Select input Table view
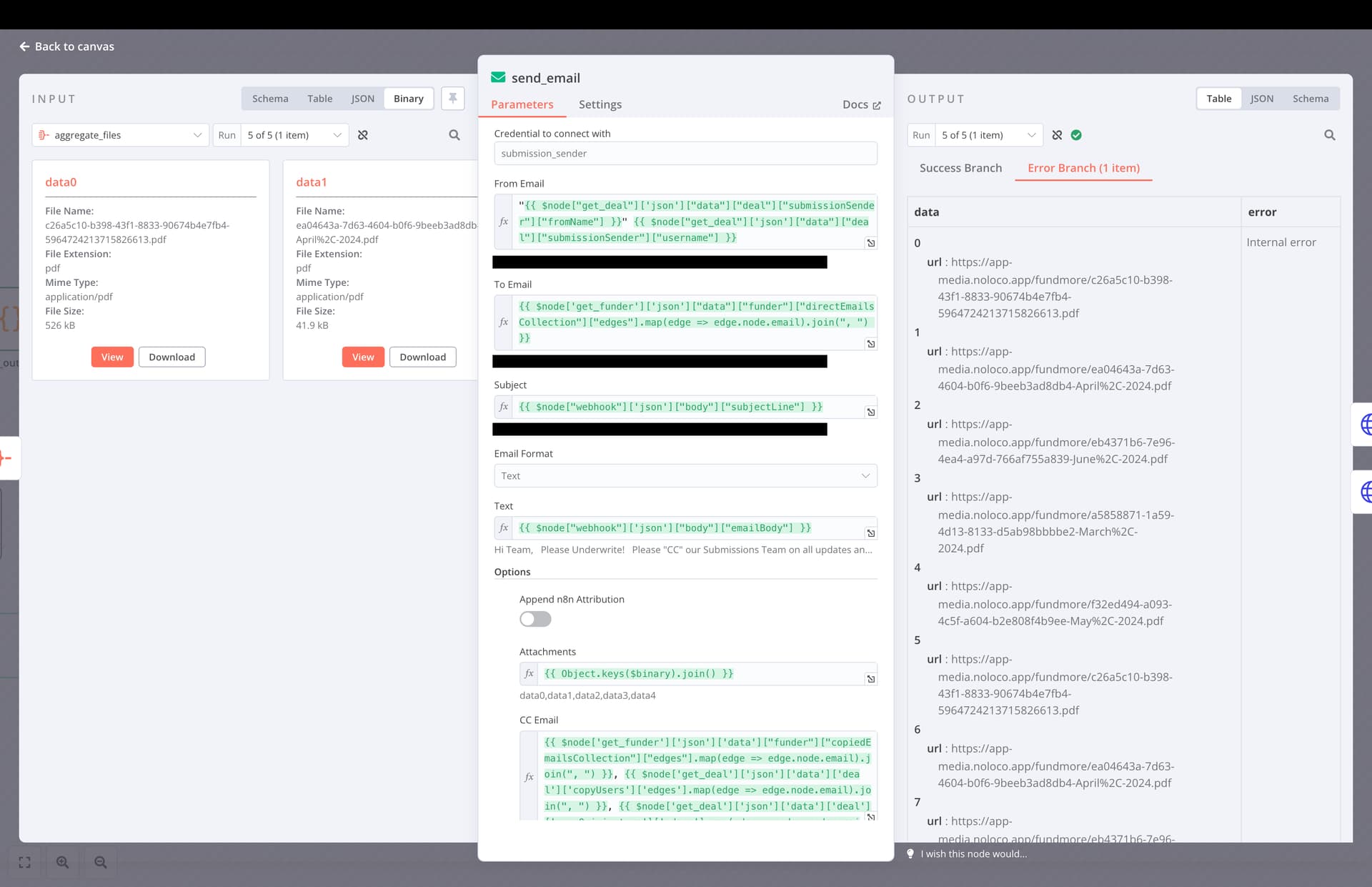This screenshot has width=1372, height=887. [320, 99]
